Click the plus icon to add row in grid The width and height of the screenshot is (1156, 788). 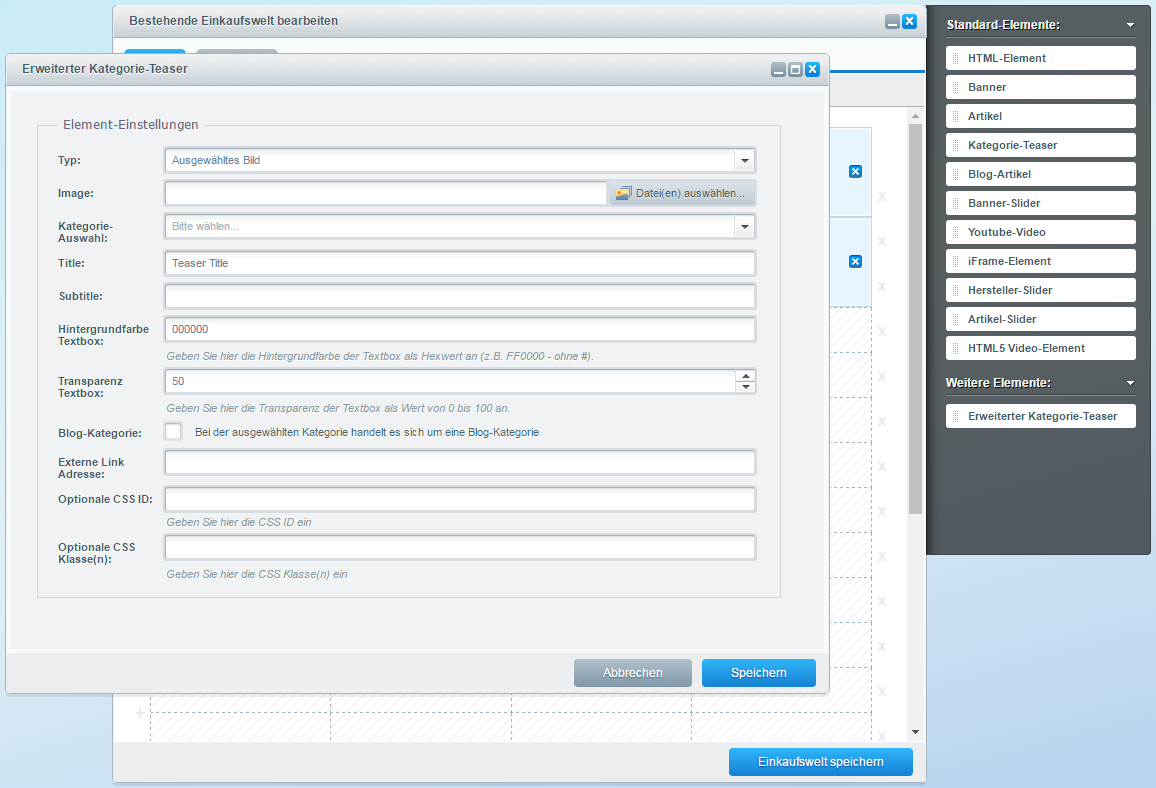pyautogui.click(x=139, y=714)
